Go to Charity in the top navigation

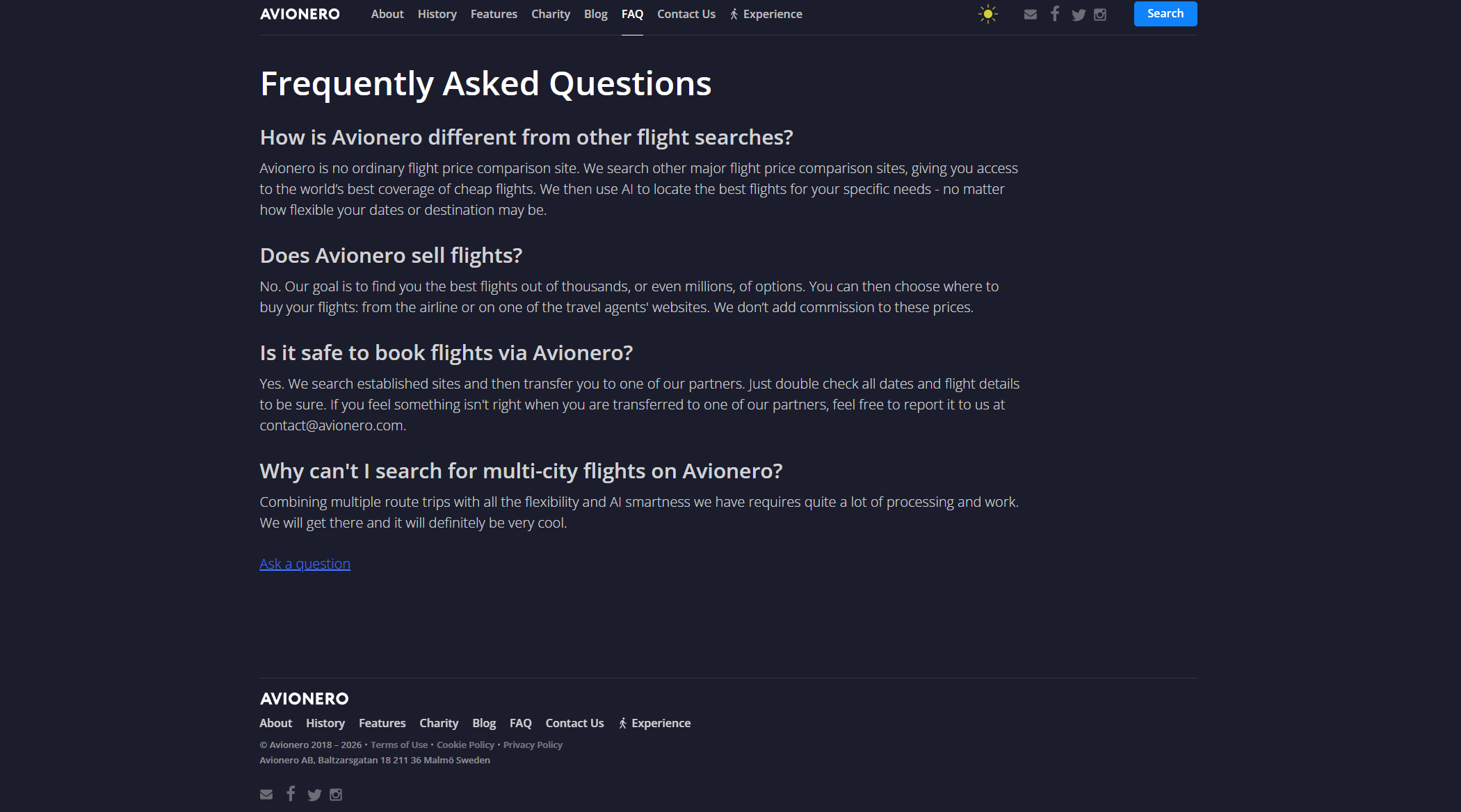tap(551, 14)
